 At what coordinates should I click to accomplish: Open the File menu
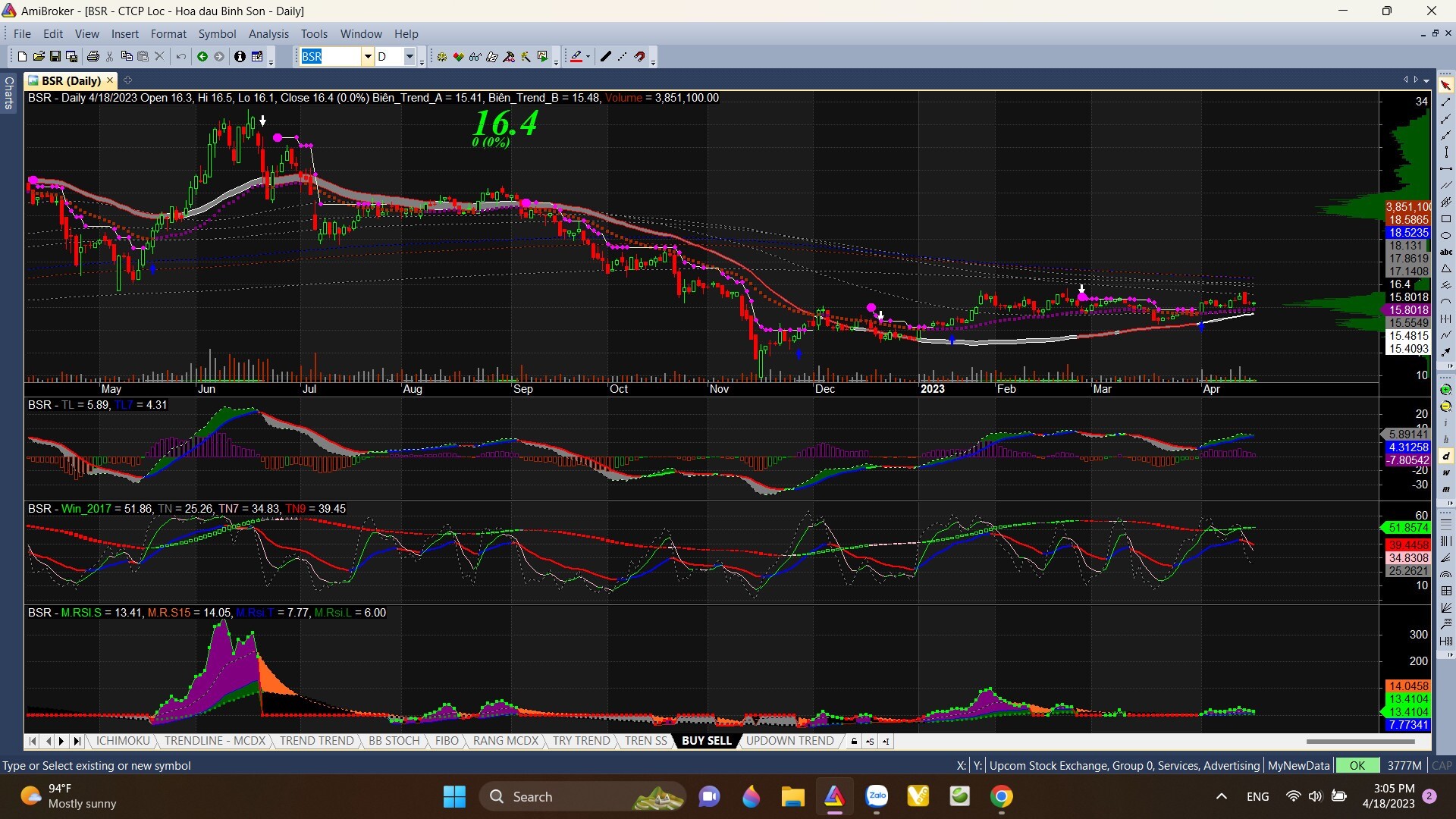[x=22, y=34]
